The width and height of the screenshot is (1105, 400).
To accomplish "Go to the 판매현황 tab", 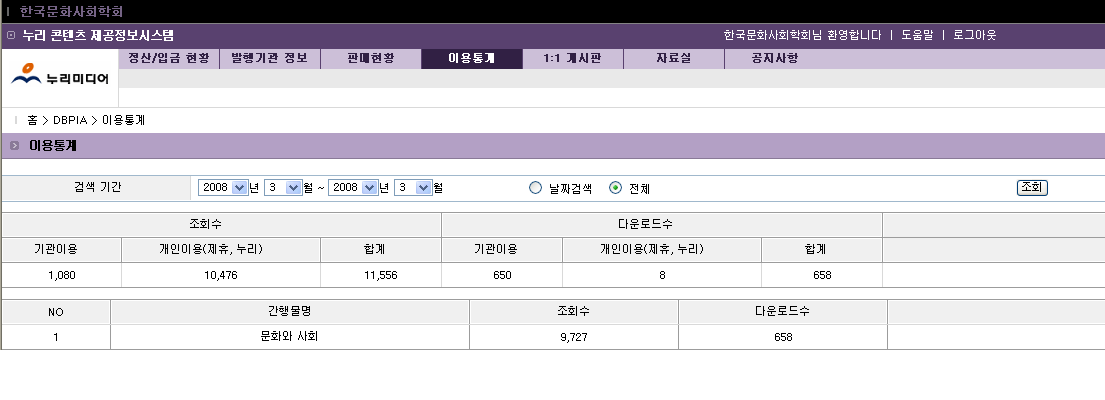I will pos(370,59).
